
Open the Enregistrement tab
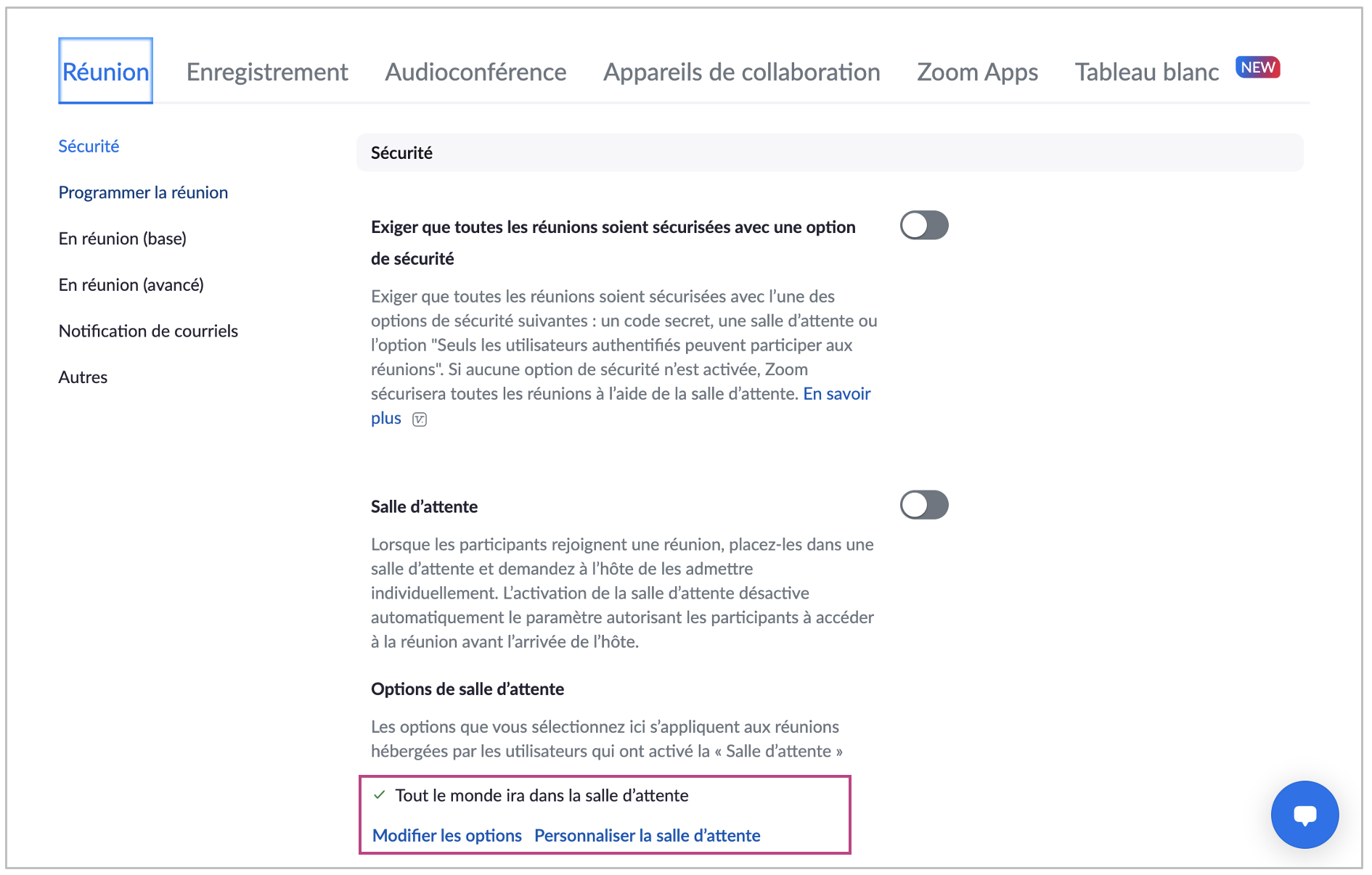click(x=267, y=72)
